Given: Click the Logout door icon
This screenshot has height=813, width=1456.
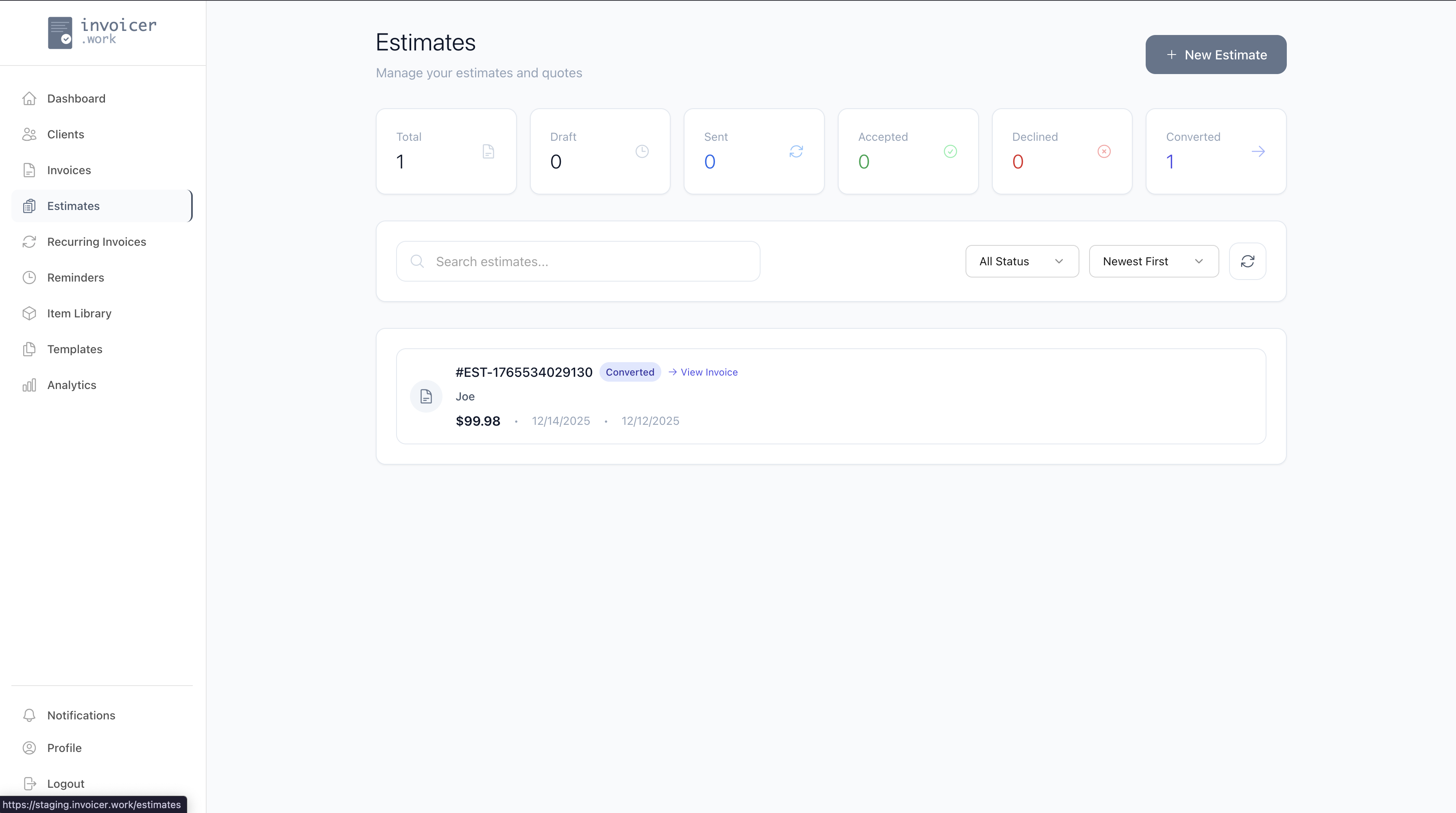Looking at the screenshot, I should click(x=29, y=784).
